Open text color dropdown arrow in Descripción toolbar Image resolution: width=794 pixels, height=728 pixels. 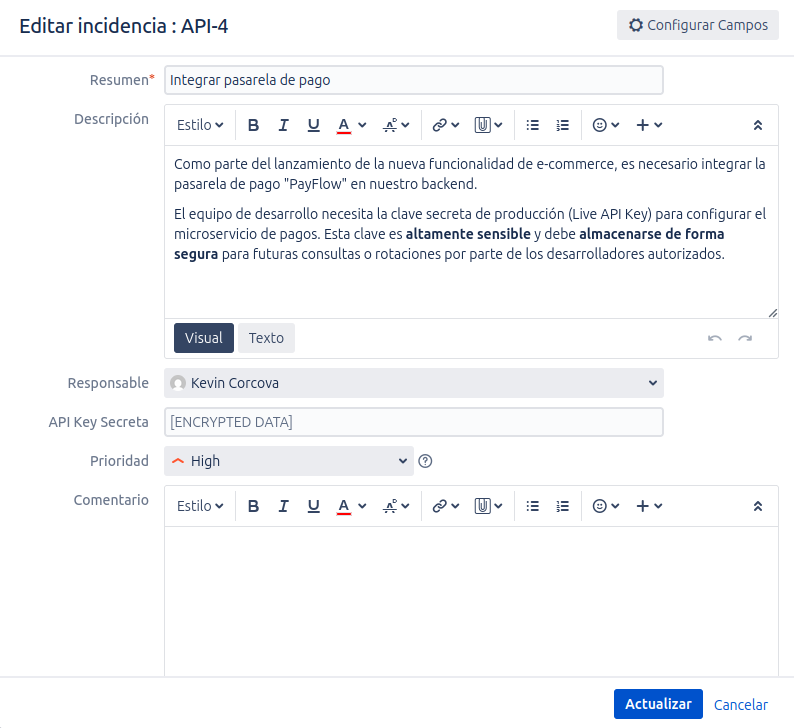(x=362, y=125)
